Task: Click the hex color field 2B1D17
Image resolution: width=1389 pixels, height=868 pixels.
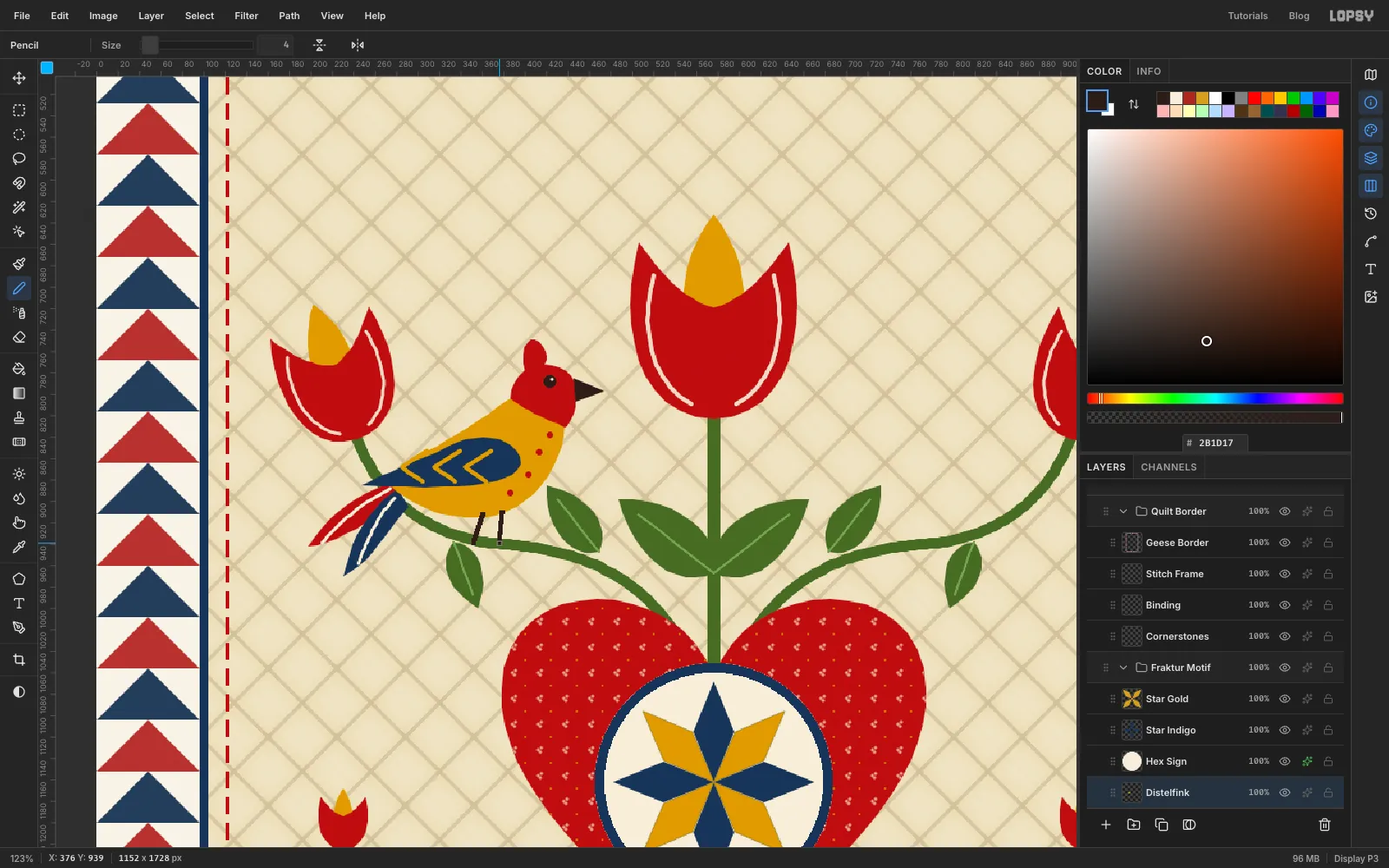Action: tap(1215, 443)
